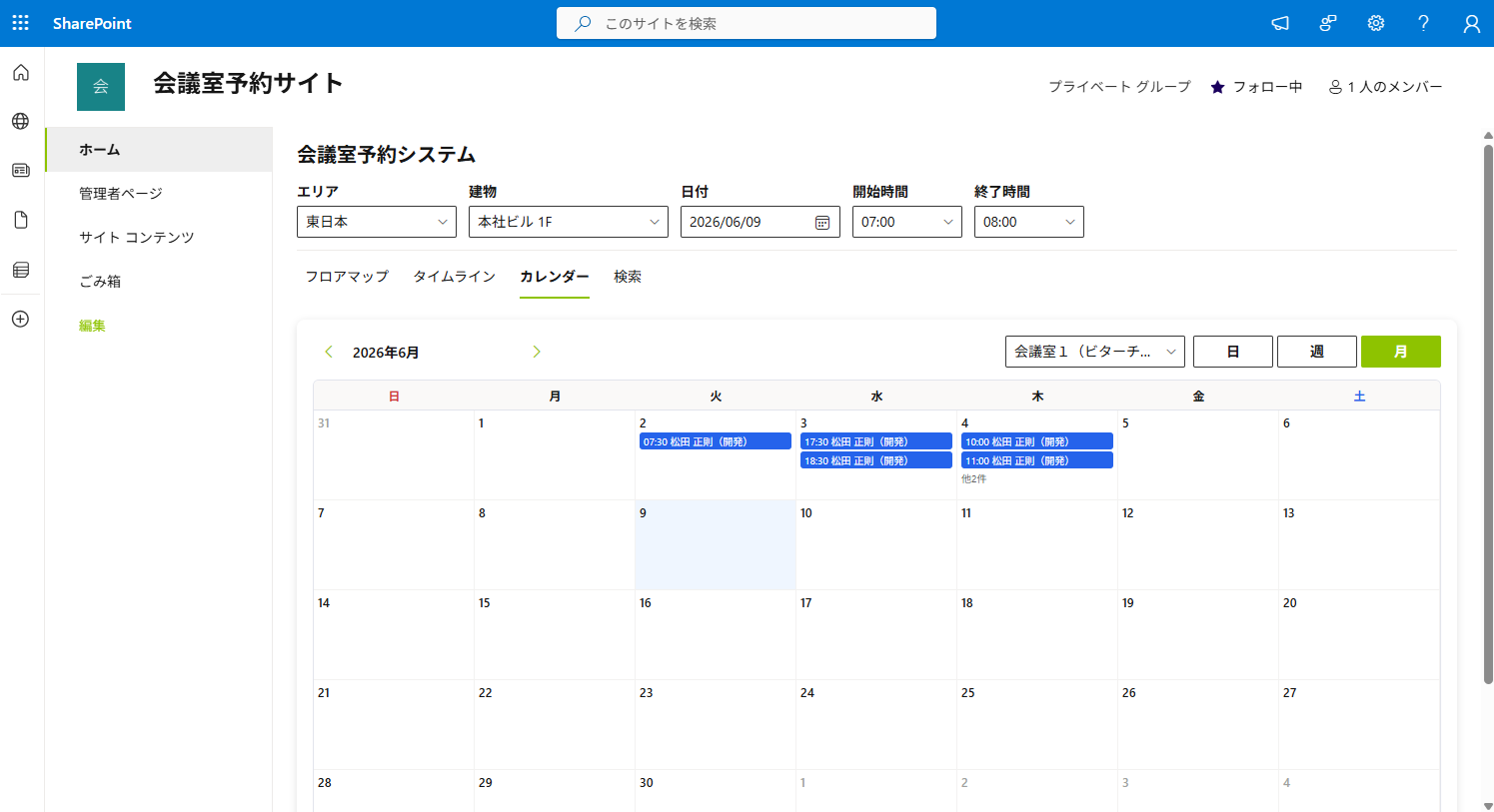This screenshot has height=812, width=1494.
Task: Go to the SharePoint home icon in rail
Action: tap(21, 73)
